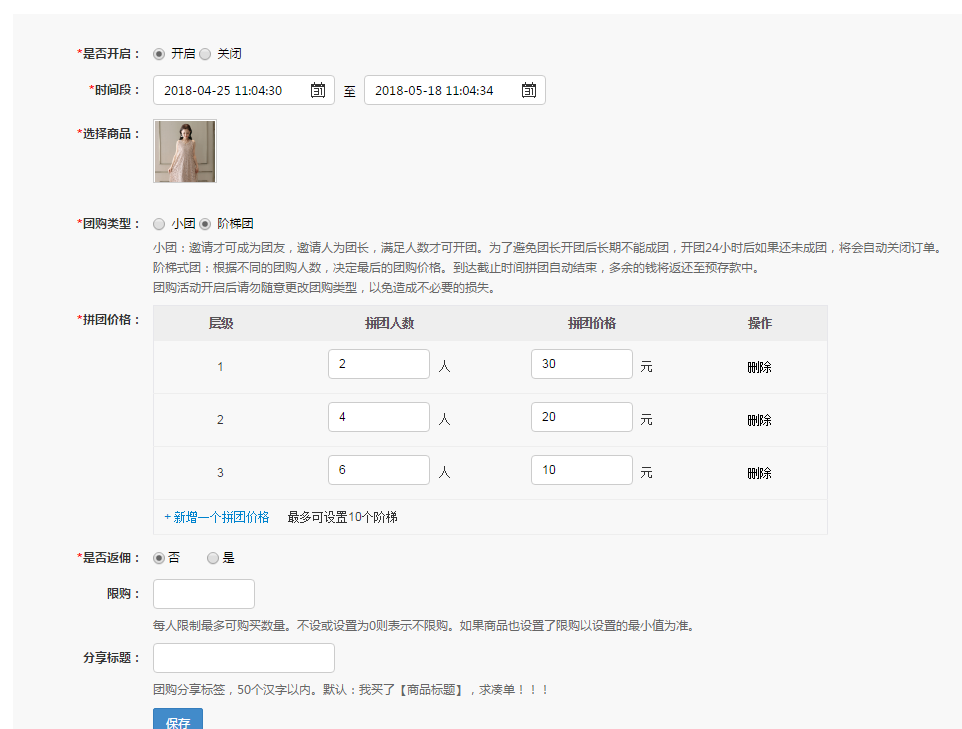This screenshot has width=962, height=729.
Task: Choose 小团 group-buy type
Action: 159,224
